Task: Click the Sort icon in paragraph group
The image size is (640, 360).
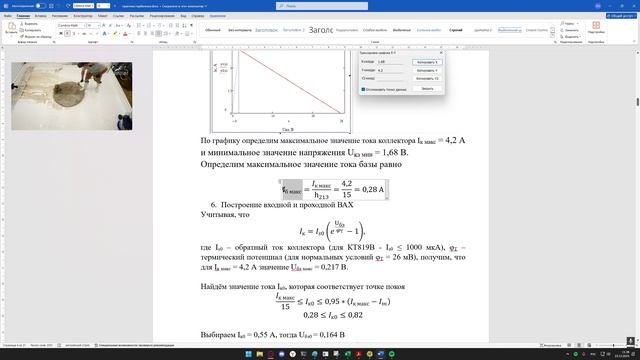Action: tap(184, 25)
